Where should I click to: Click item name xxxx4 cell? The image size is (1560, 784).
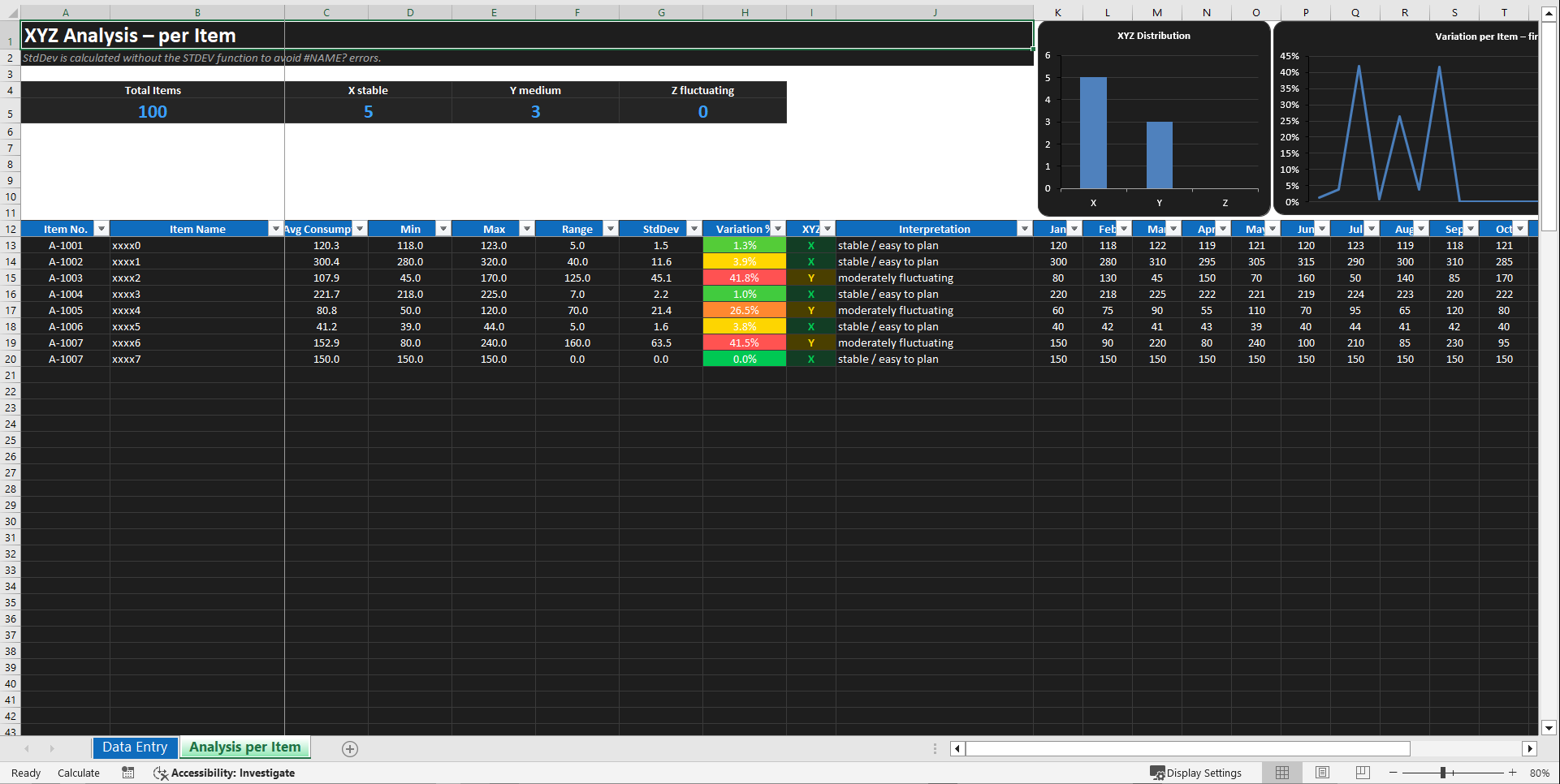[197, 310]
